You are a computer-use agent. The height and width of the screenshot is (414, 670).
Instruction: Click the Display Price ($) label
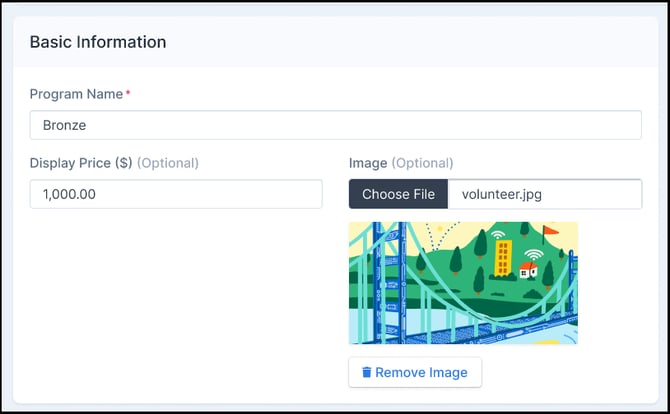81,163
